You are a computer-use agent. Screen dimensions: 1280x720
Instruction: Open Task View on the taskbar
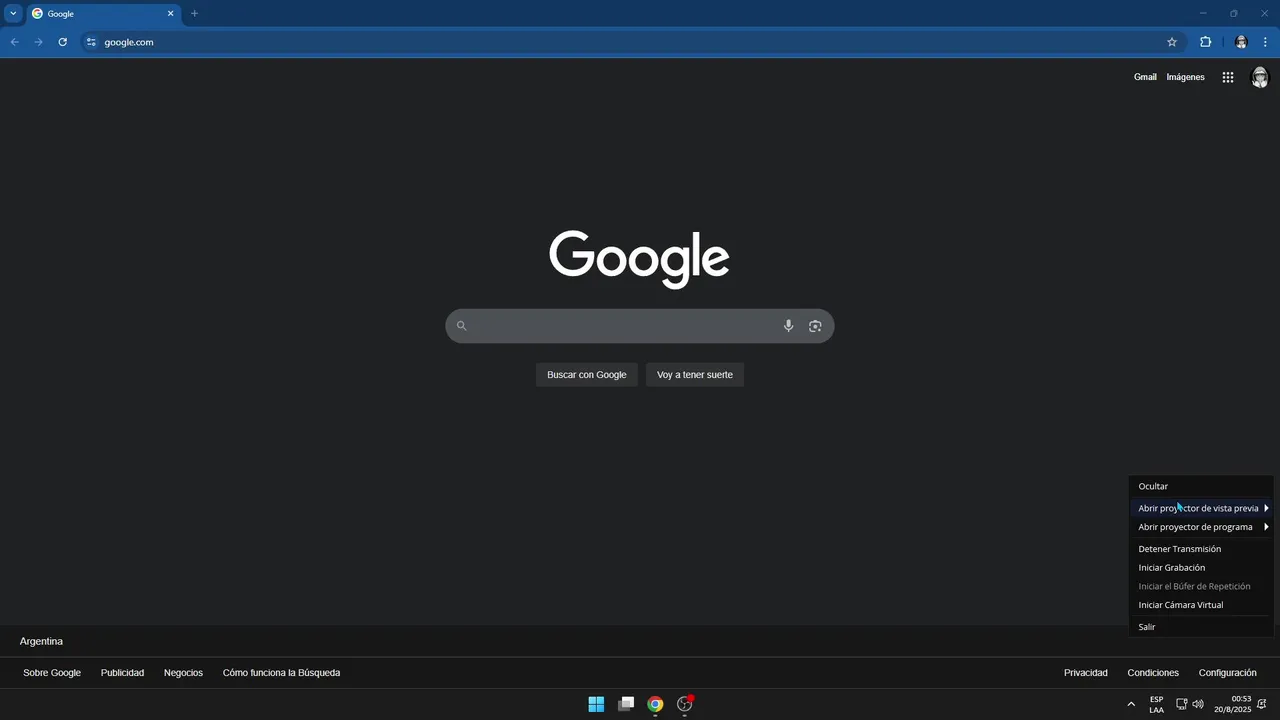(626, 704)
